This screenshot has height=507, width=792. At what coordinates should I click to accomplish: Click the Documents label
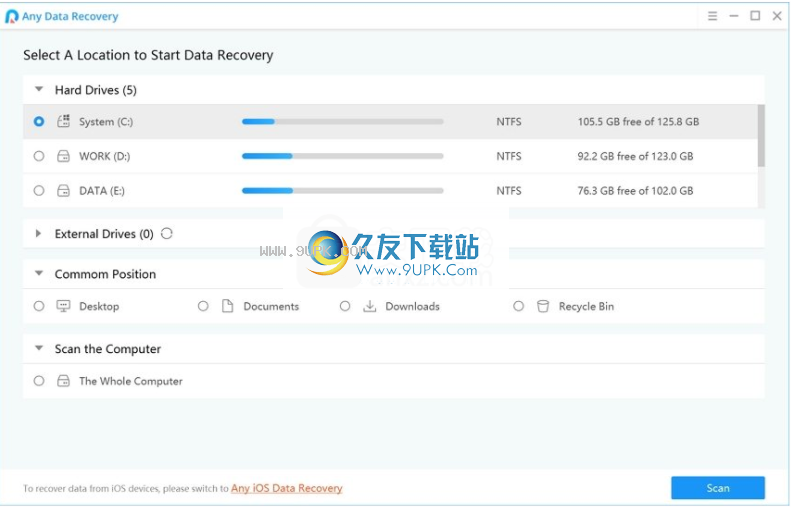[x=271, y=306]
